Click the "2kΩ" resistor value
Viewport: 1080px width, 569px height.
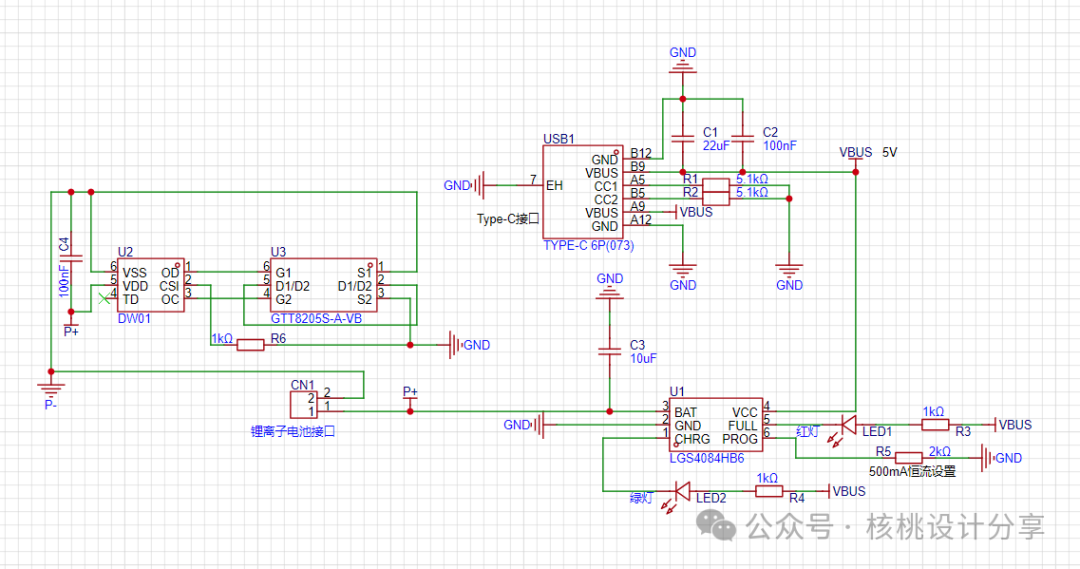[x=939, y=451]
